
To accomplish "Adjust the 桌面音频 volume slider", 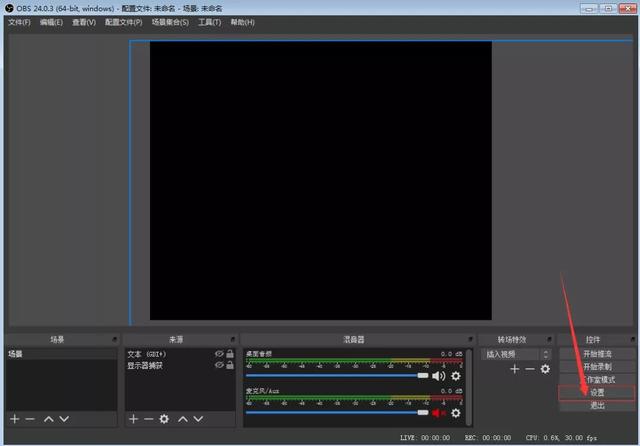I will (338, 376).
